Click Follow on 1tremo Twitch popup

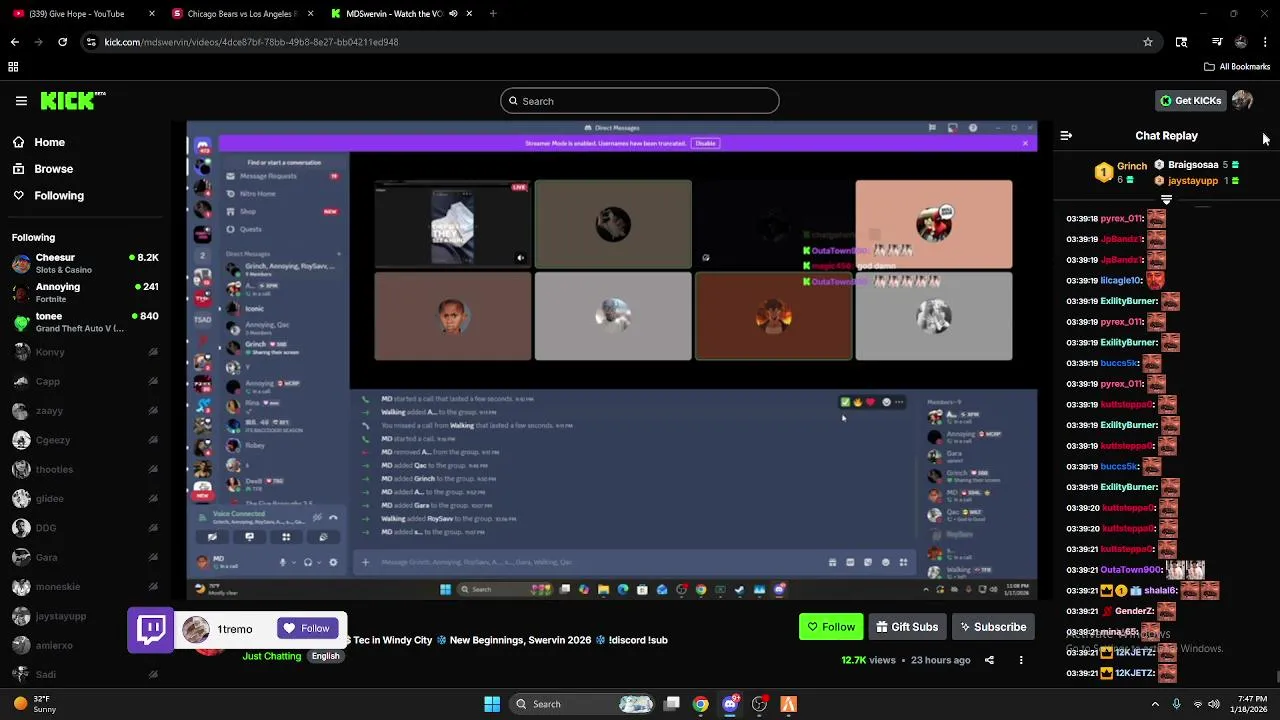(307, 628)
